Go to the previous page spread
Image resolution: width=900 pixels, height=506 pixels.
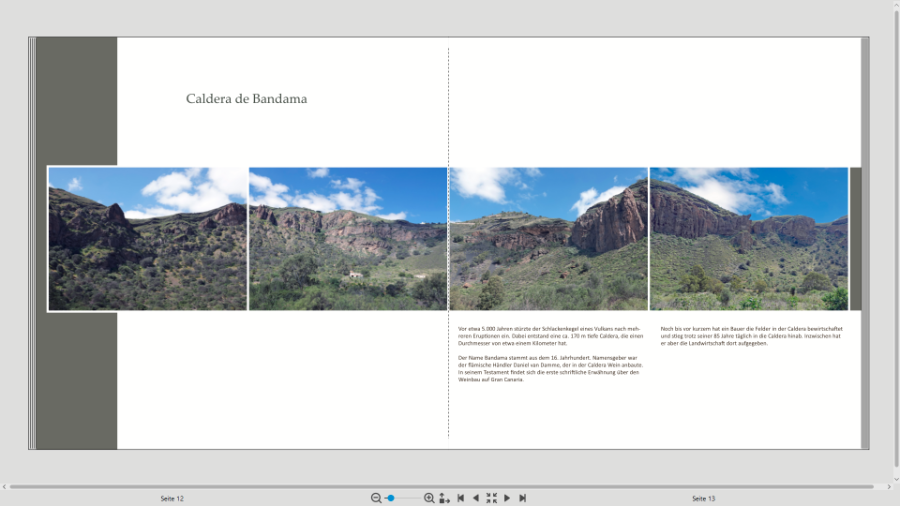click(x=475, y=498)
